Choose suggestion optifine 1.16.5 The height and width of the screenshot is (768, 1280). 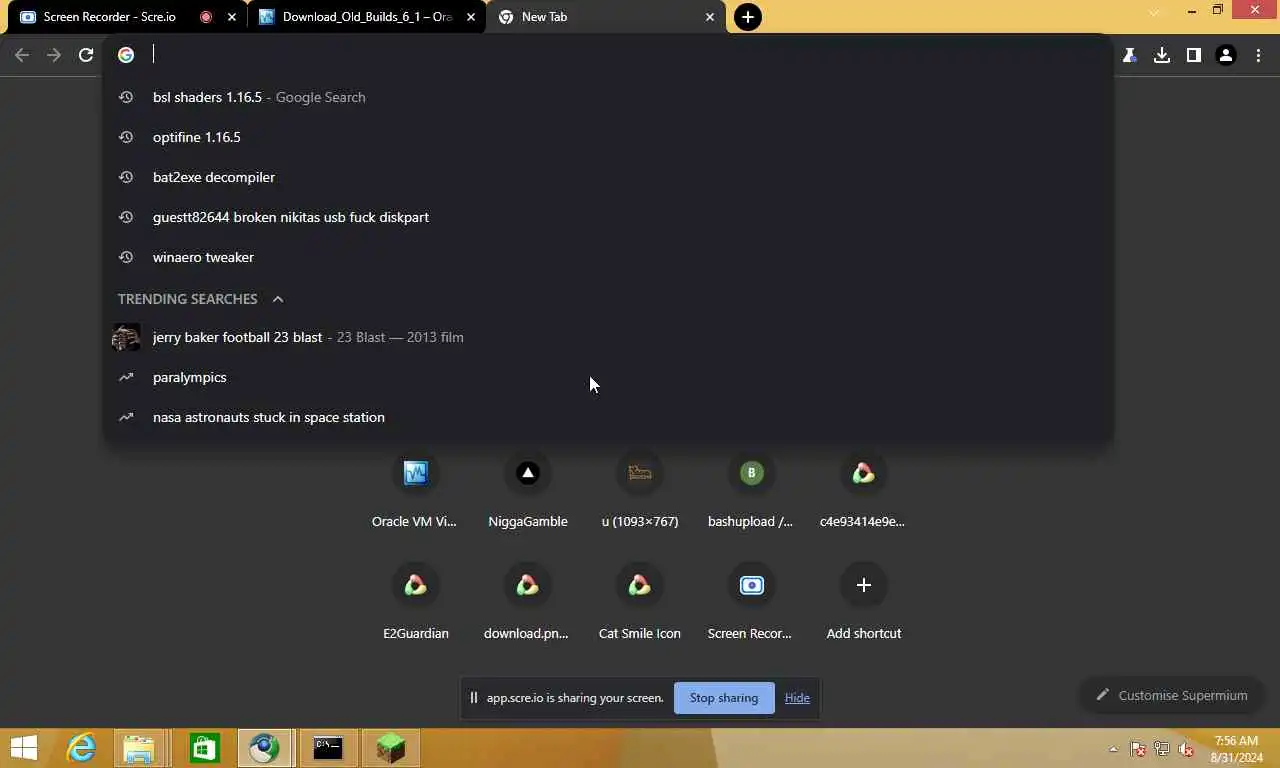[x=608, y=137]
